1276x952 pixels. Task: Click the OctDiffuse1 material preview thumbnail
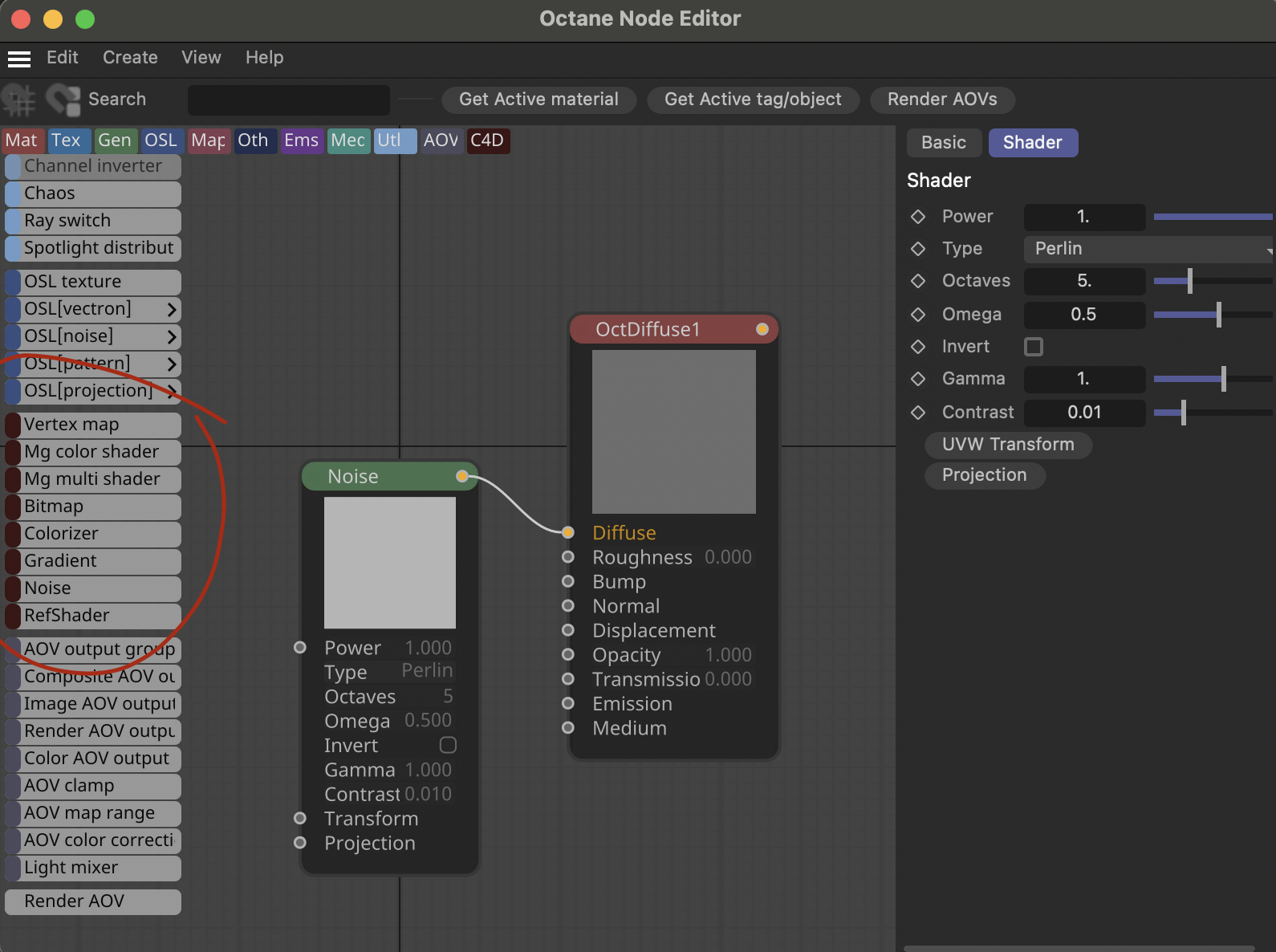[674, 432]
